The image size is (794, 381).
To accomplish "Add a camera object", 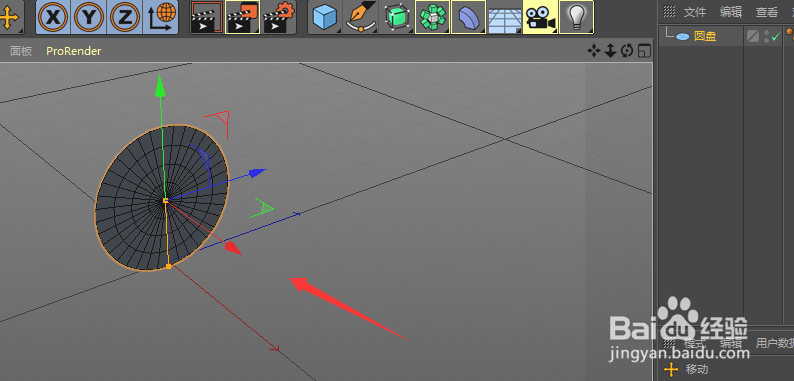I will pyautogui.click(x=540, y=17).
